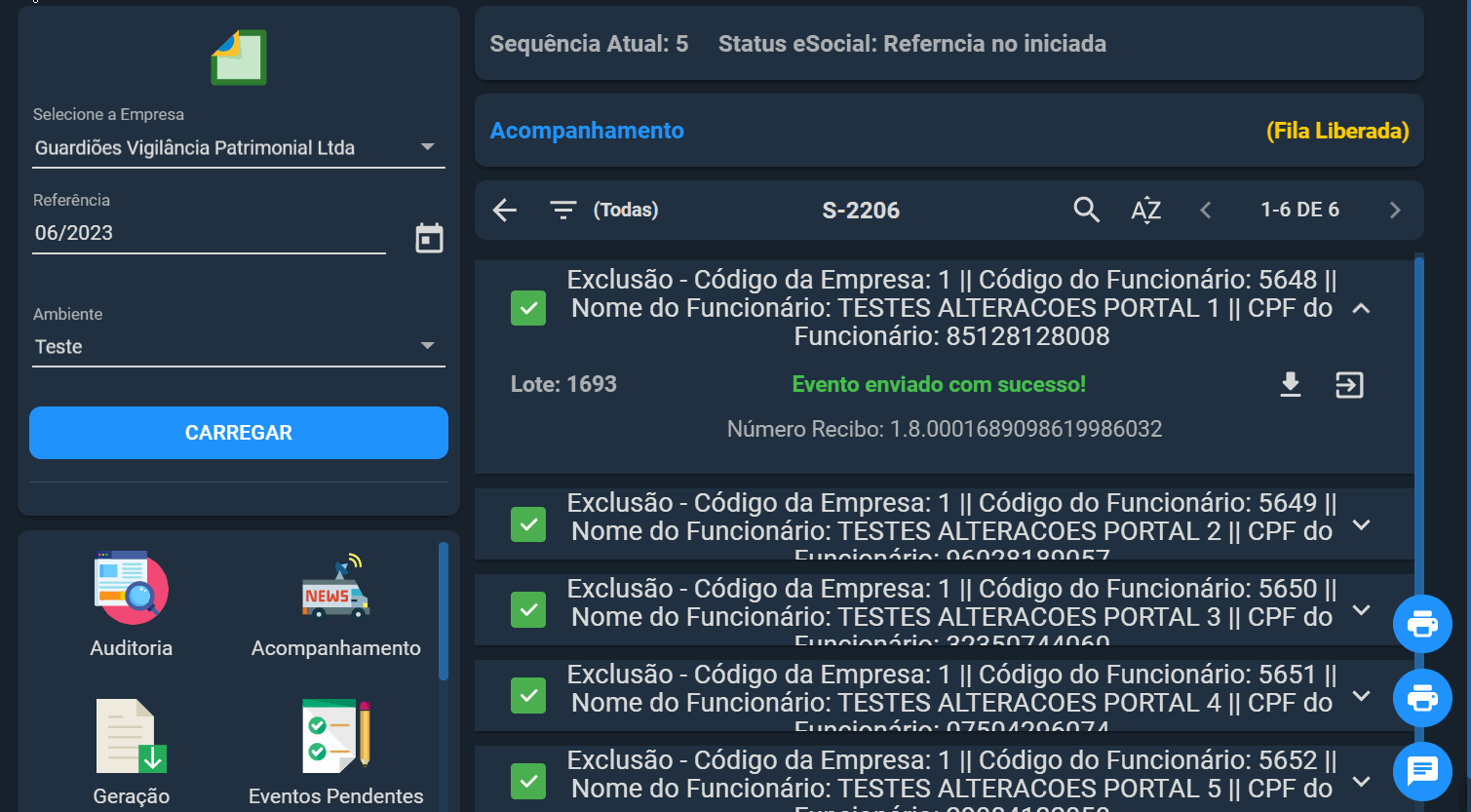
Task: Click the (Fila Liberada) status label
Action: pos(1337,131)
